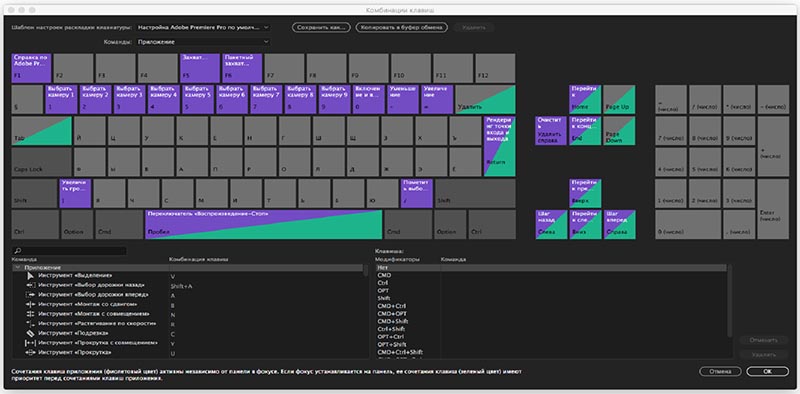The width and height of the screenshot is (800, 394).
Task: Click the OK button
Action: [767, 372]
